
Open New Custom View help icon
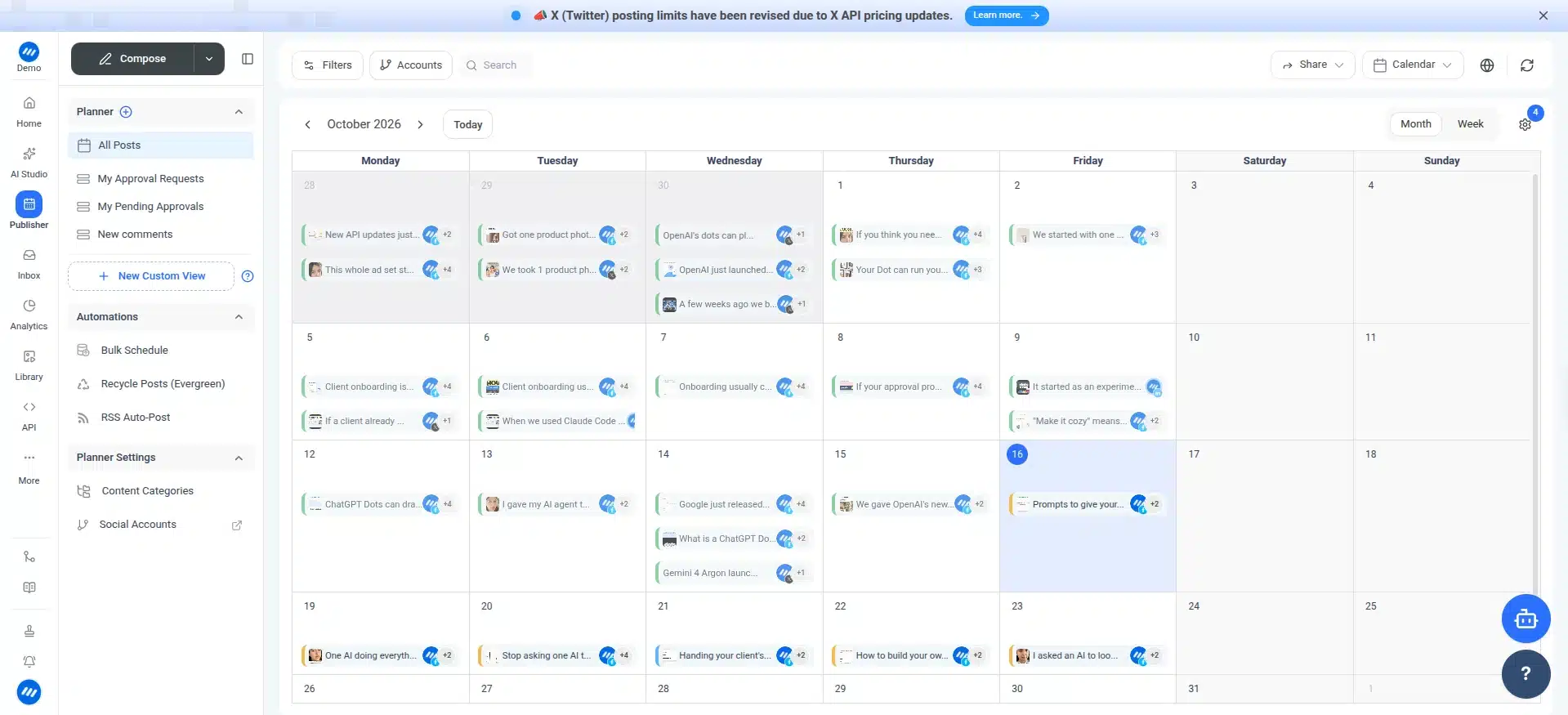[x=248, y=276]
